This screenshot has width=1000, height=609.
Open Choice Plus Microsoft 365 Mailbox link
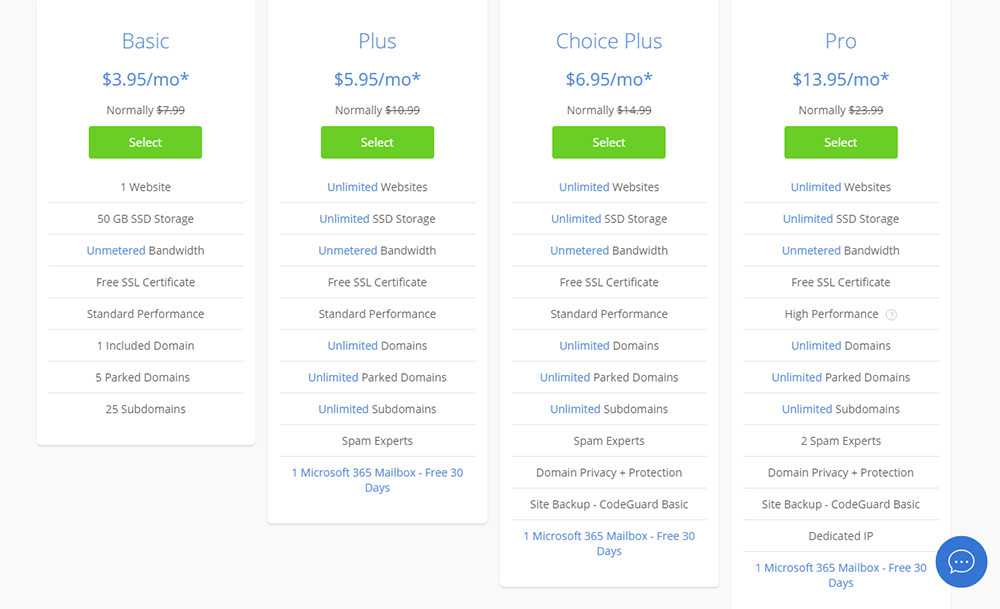(608, 543)
